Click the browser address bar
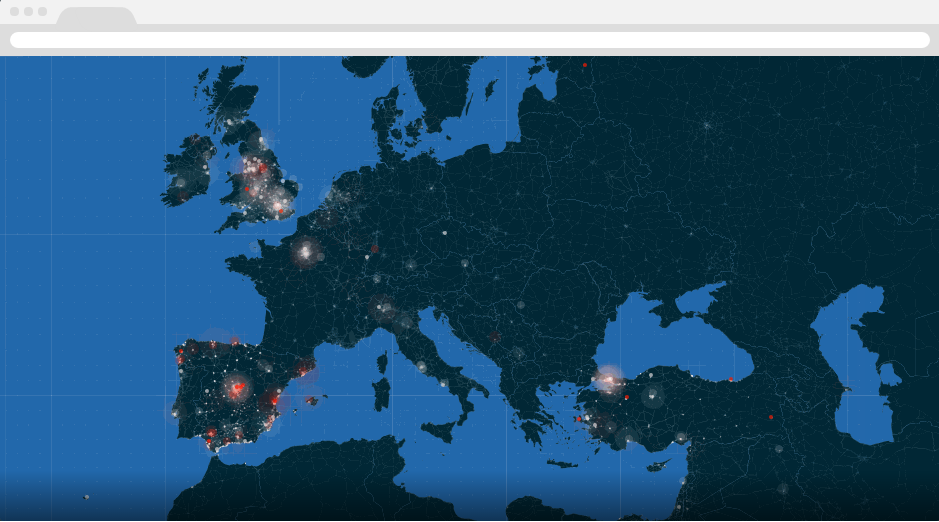This screenshot has width=939, height=522. click(x=470, y=40)
